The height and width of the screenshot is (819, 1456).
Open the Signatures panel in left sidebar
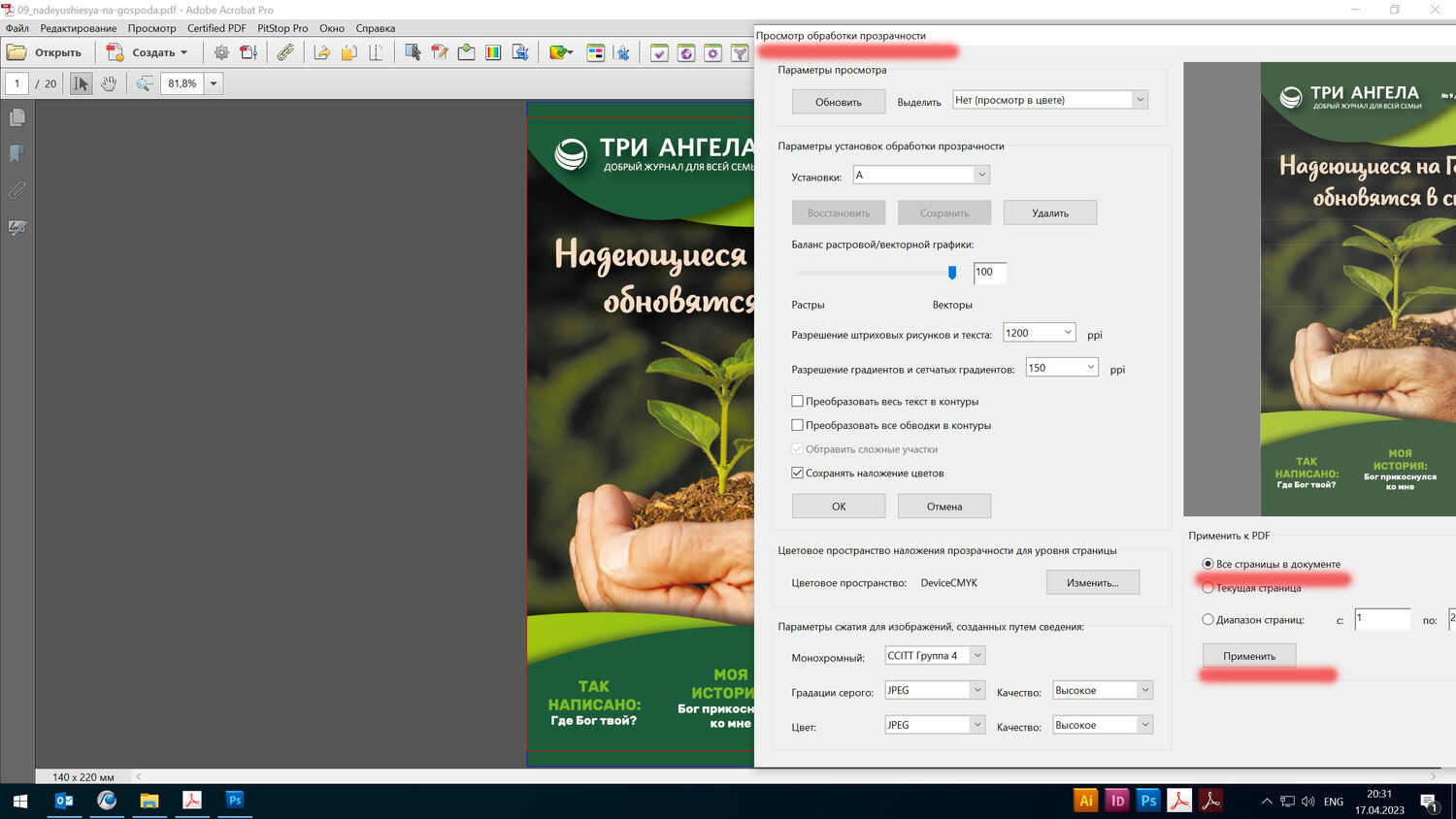coord(17,228)
